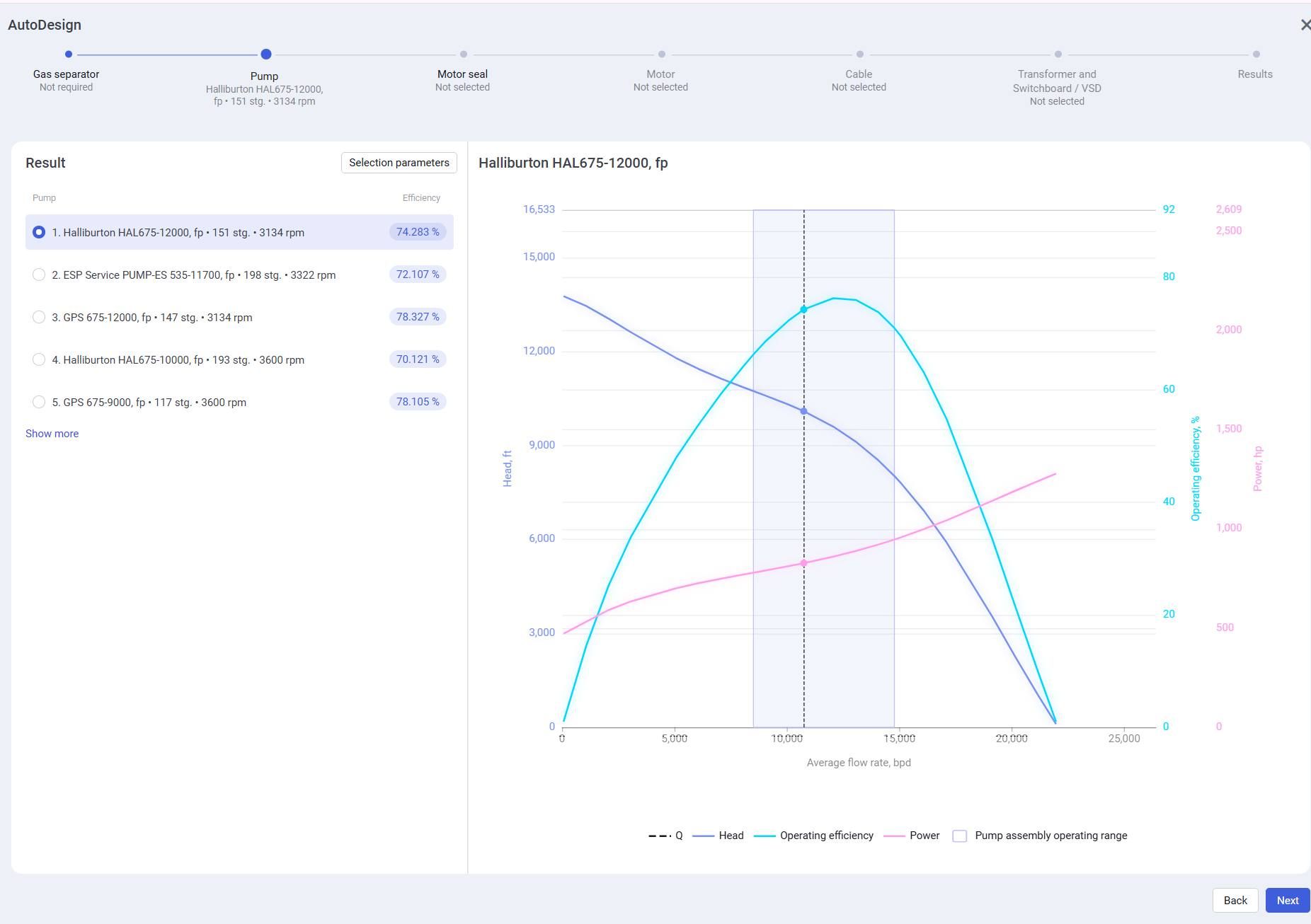Pick the GPS 675-9000 pump option

point(39,402)
